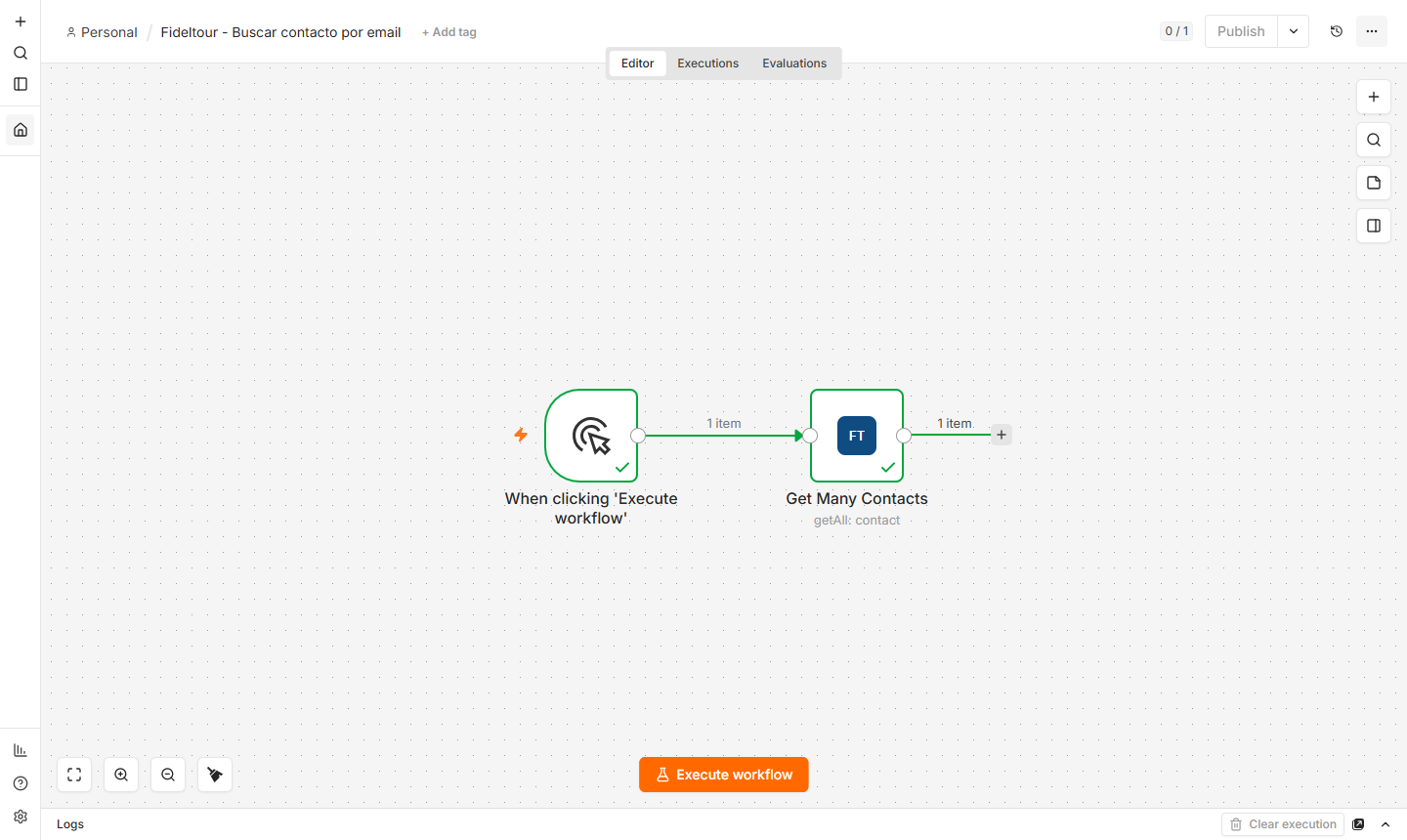Viewport: 1407px width, 840px height.
Task: Zoom out on the canvas
Action: (x=168, y=775)
